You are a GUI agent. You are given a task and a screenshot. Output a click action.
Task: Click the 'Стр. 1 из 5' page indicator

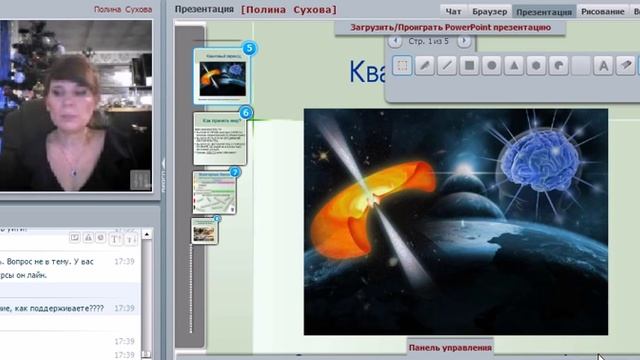428,41
